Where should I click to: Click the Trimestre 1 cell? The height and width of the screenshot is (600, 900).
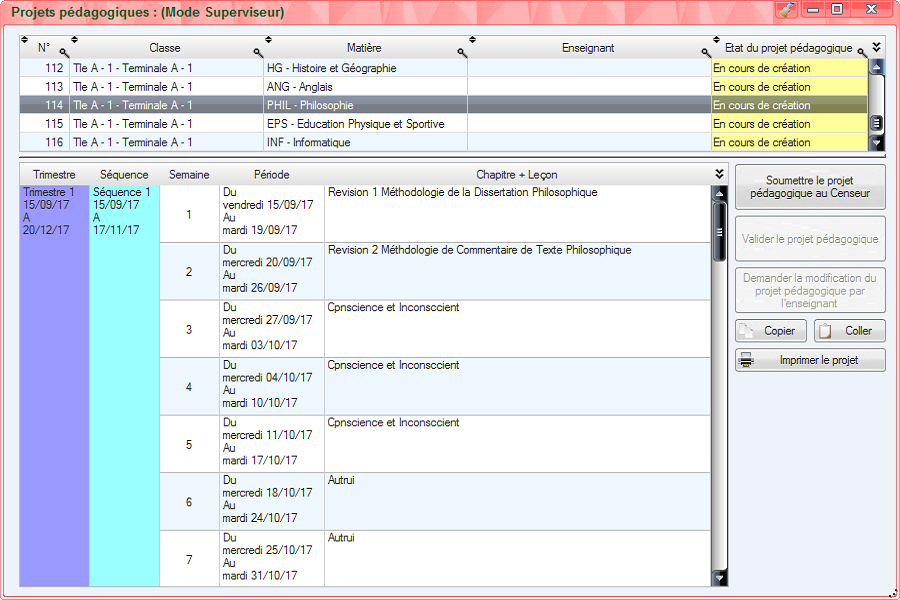[x=55, y=385]
